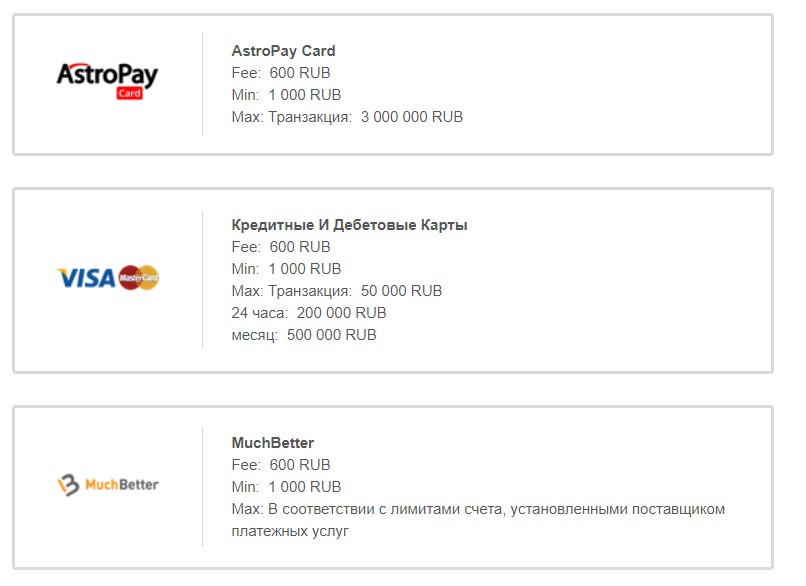This screenshot has height=586, width=806.
Task: Click the red Card badge under AstroPay
Action: pos(129,94)
